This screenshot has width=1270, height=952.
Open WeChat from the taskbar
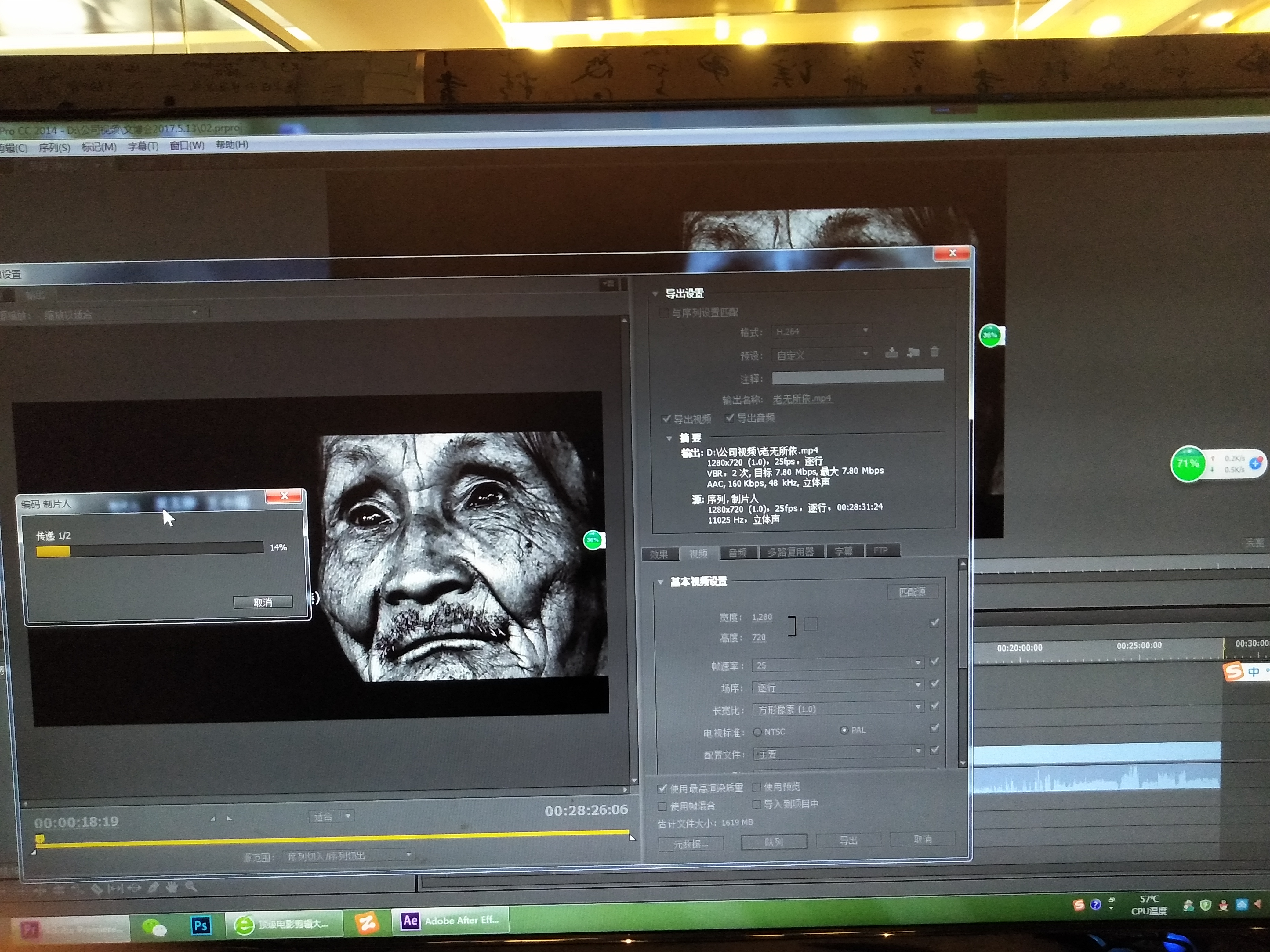(x=154, y=926)
